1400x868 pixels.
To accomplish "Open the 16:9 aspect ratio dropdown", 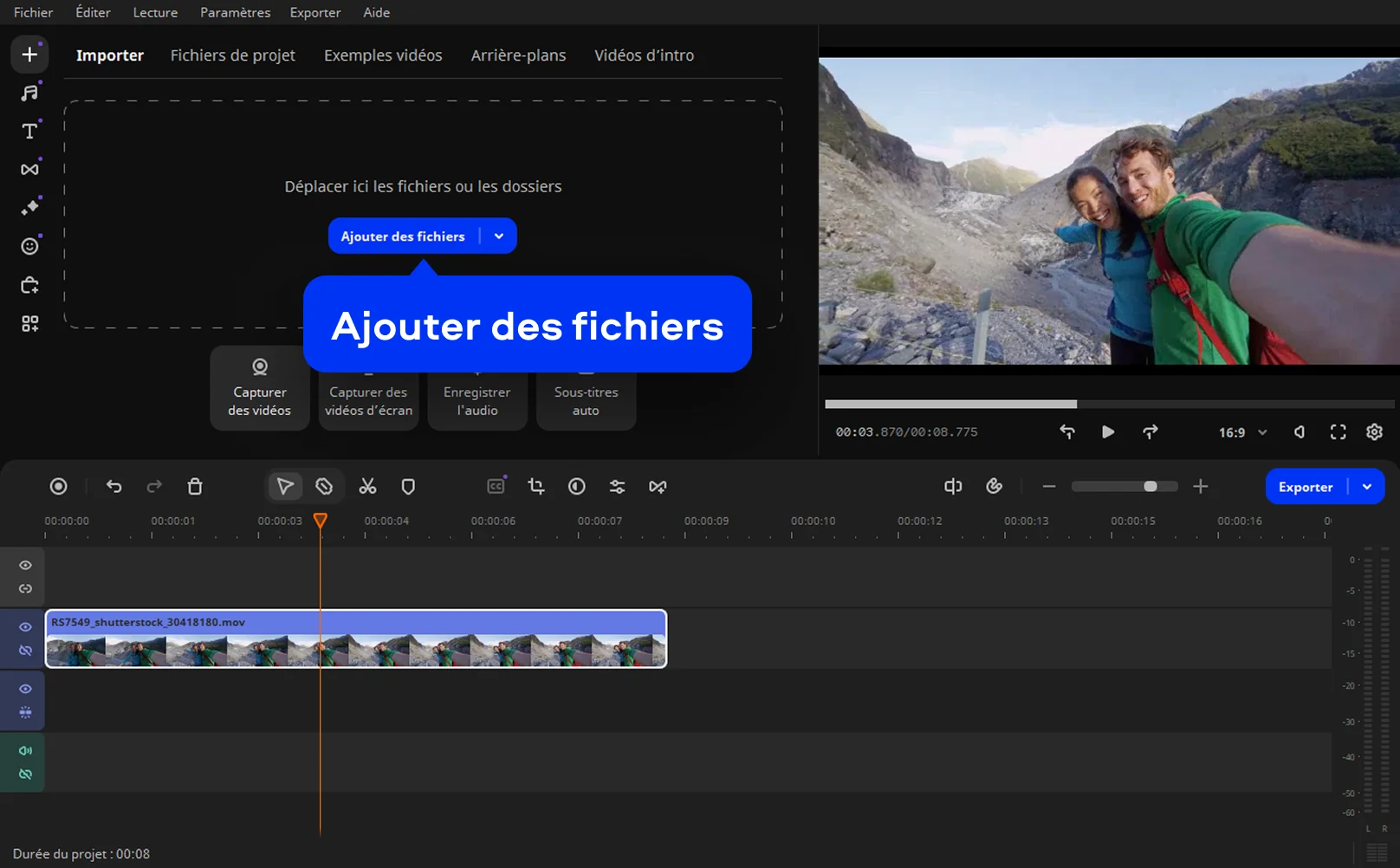I will pos(1243,432).
